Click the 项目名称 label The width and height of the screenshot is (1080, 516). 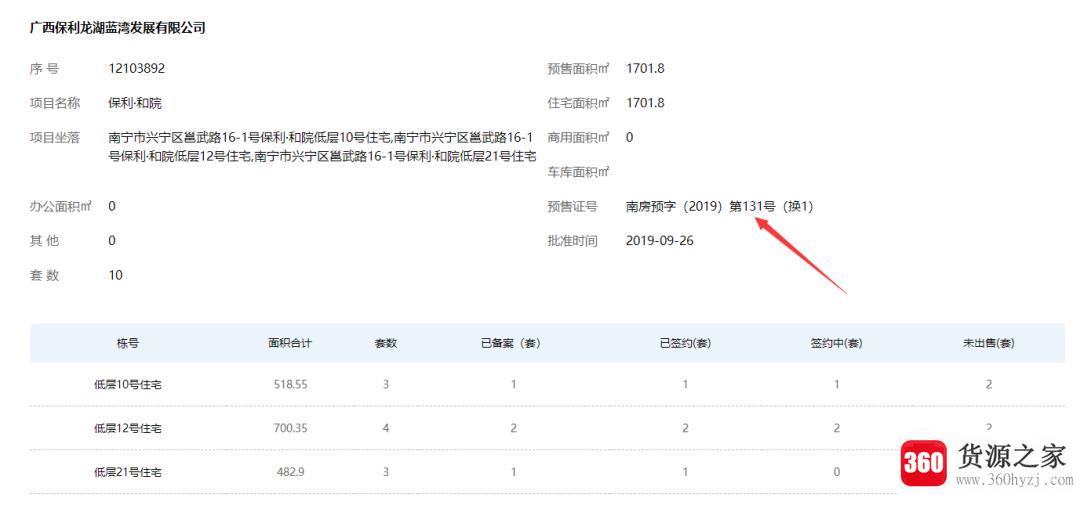point(54,103)
